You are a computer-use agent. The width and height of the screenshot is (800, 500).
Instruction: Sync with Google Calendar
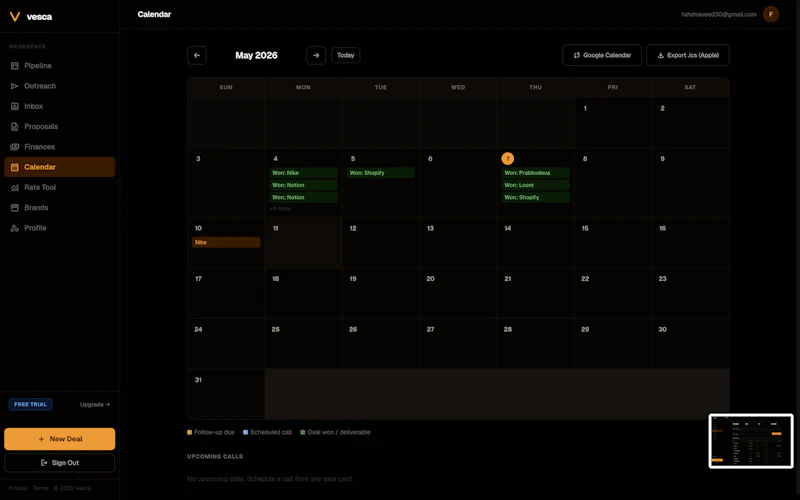click(602, 55)
